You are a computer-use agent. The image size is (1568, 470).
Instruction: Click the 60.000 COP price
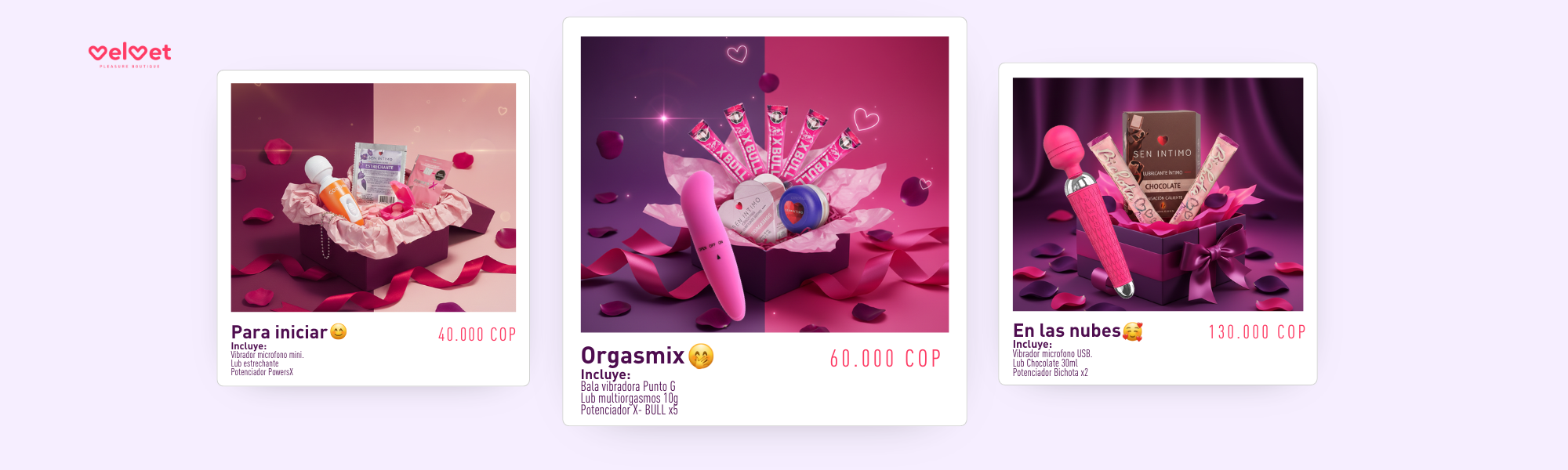(x=885, y=359)
